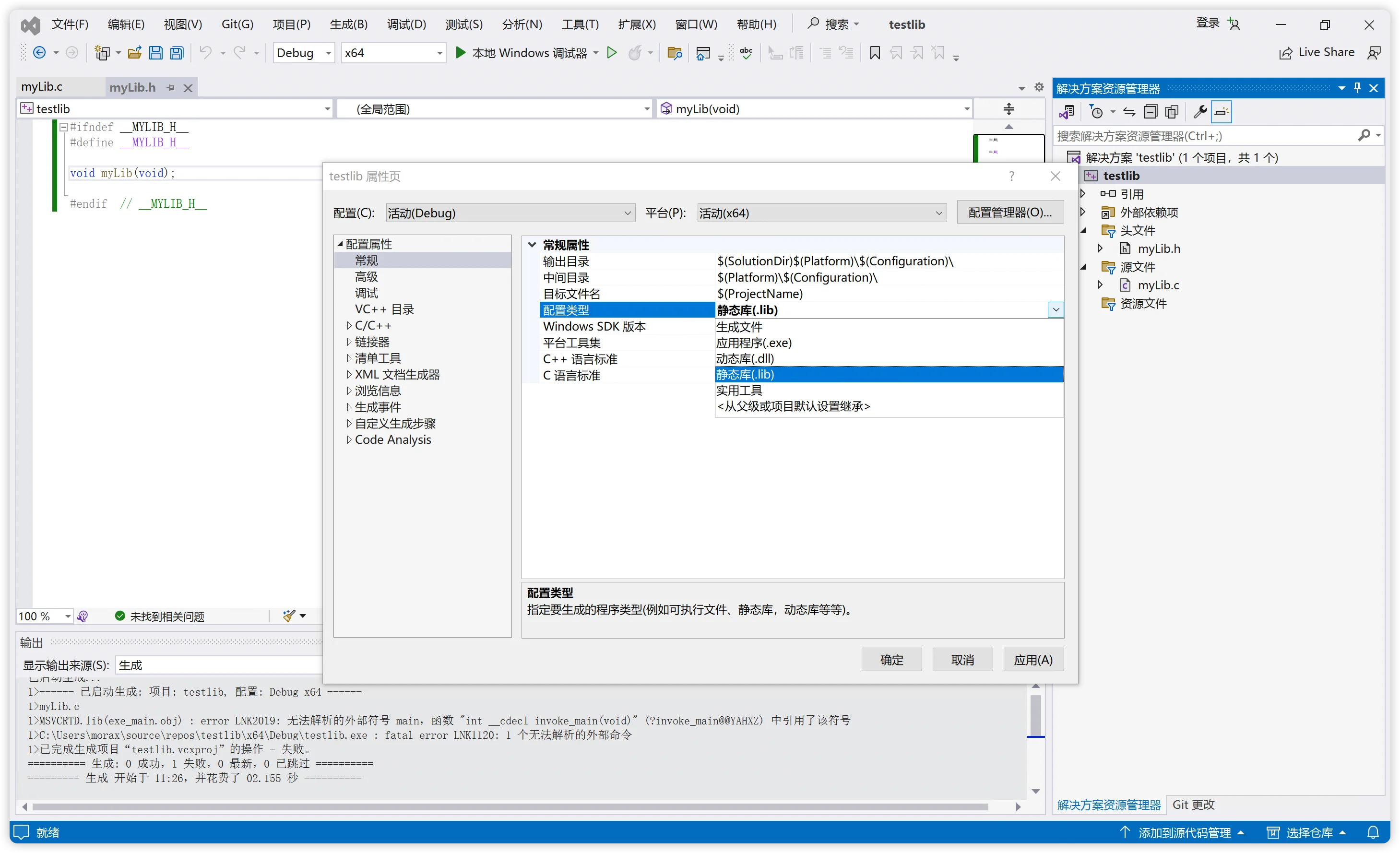Image resolution: width=1400 pixels, height=853 pixels.
Task: Click the pending changes filter clock icon
Action: 1096,112
